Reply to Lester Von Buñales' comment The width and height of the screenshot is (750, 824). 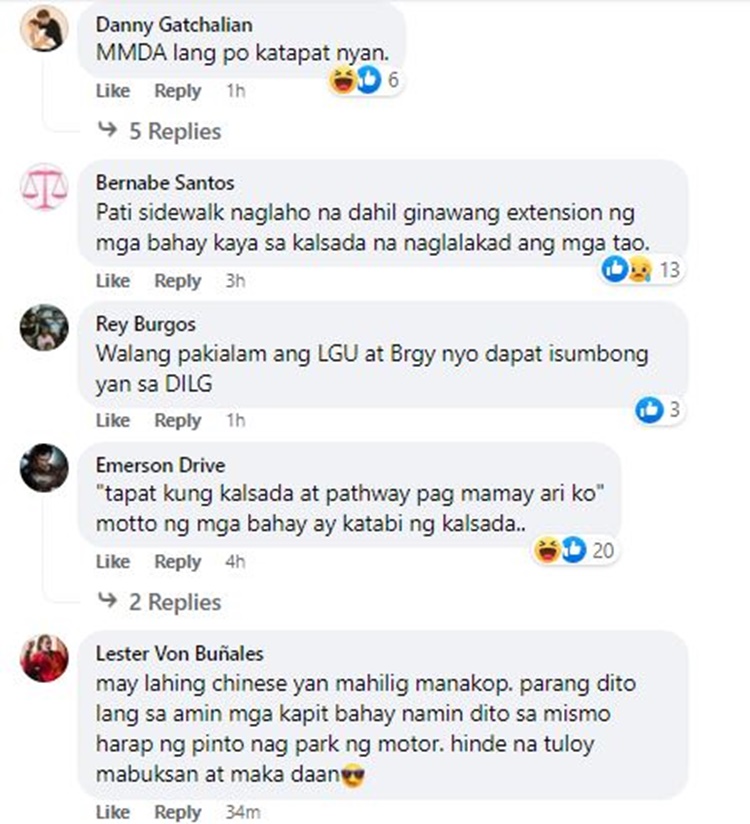pos(178,812)
